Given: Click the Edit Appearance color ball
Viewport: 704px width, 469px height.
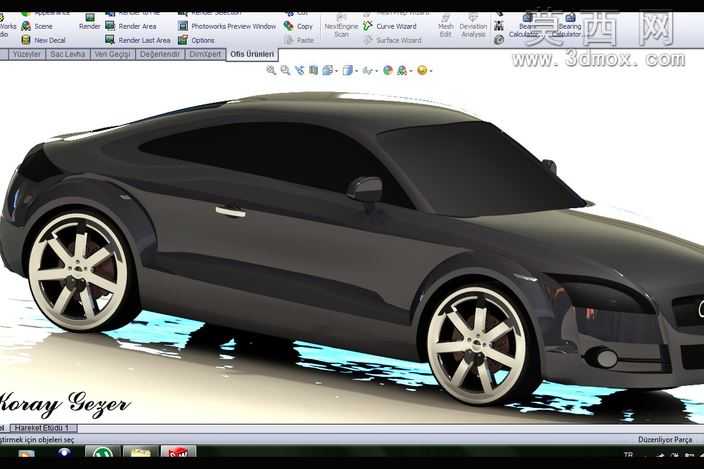Looking at the screenshot, I should (x=388, y=70).
